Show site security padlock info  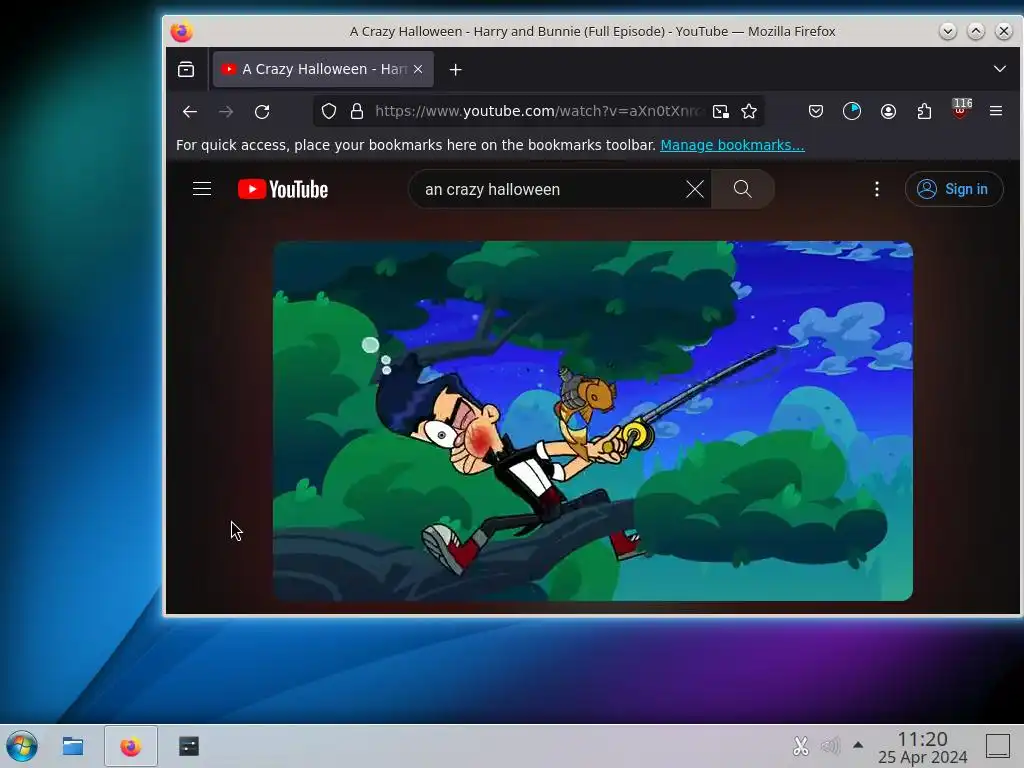[x=357, y=112]
